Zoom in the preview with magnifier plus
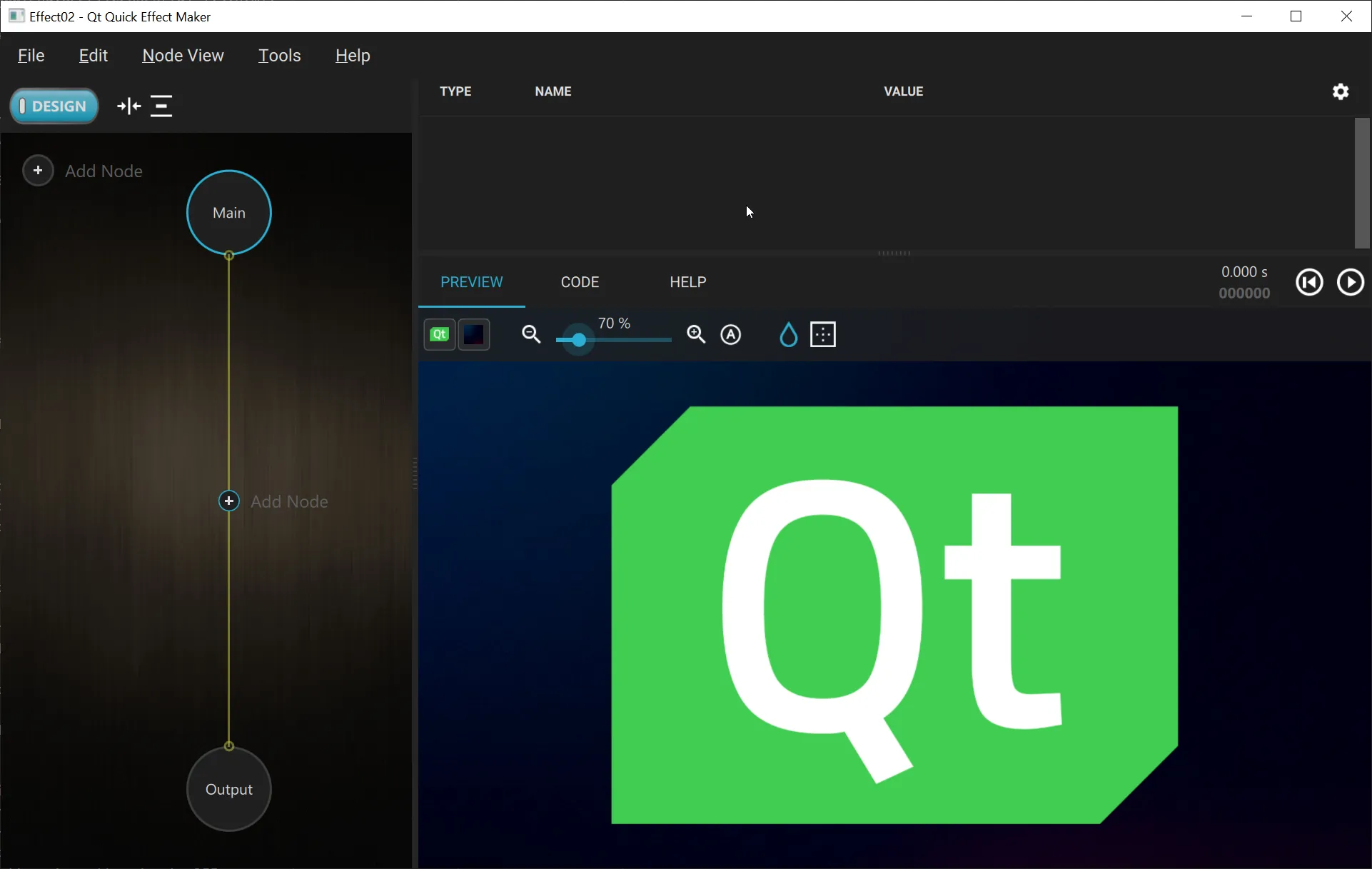 (x=696, y=335)
